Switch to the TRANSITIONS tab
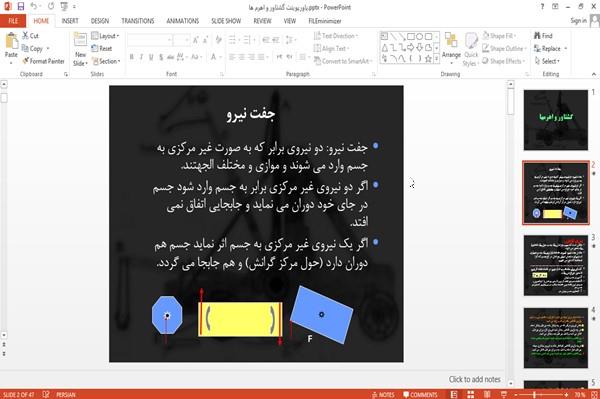The image size is (600, 399). [x=138, y=21]
